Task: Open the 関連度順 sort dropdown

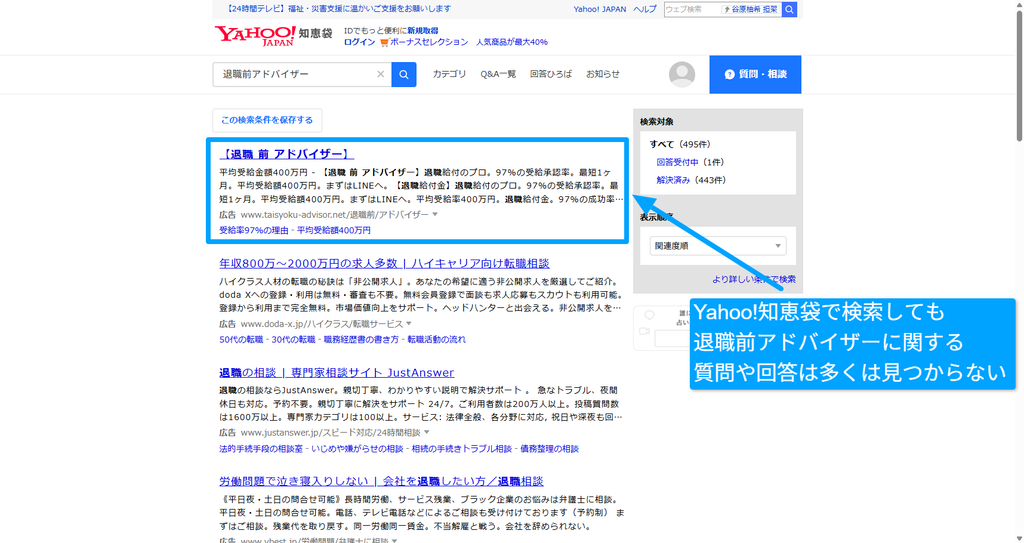Action: click(x=718, y=246)
